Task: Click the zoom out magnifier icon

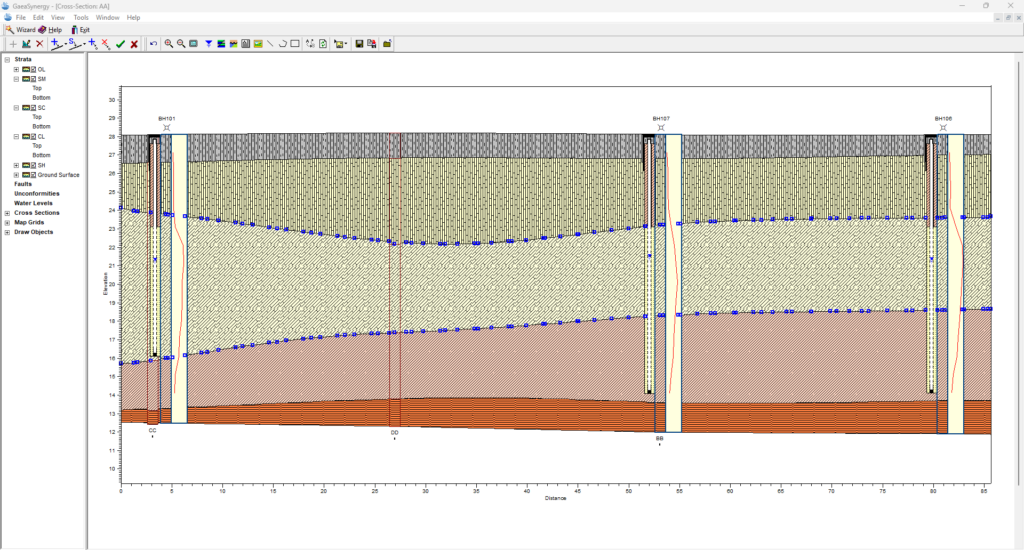Action: click(181, 44)
